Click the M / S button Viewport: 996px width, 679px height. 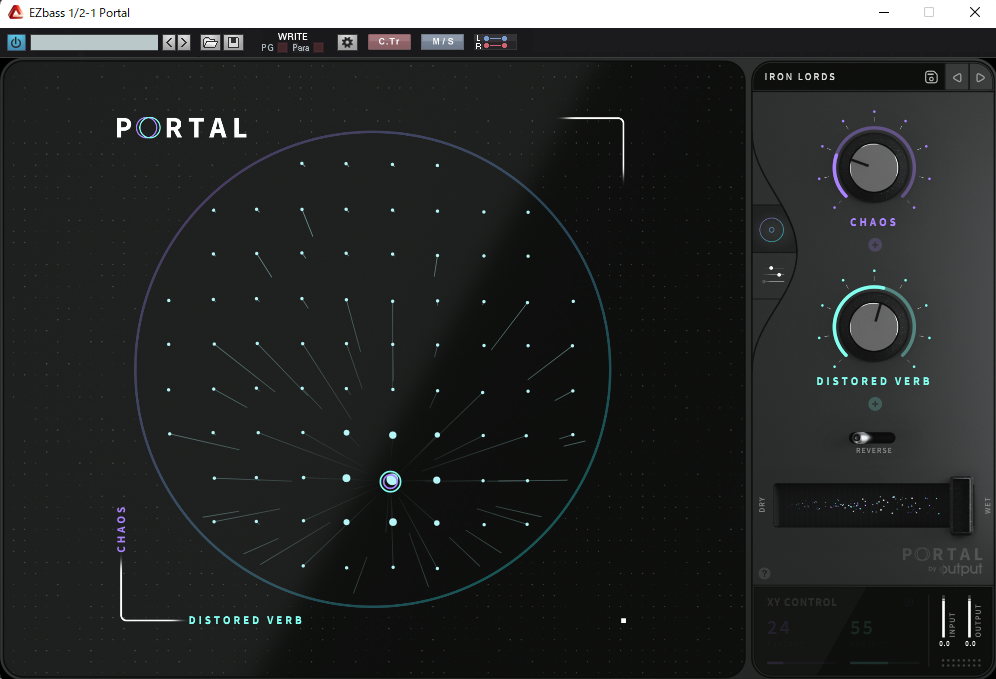[x=443, y=42]
